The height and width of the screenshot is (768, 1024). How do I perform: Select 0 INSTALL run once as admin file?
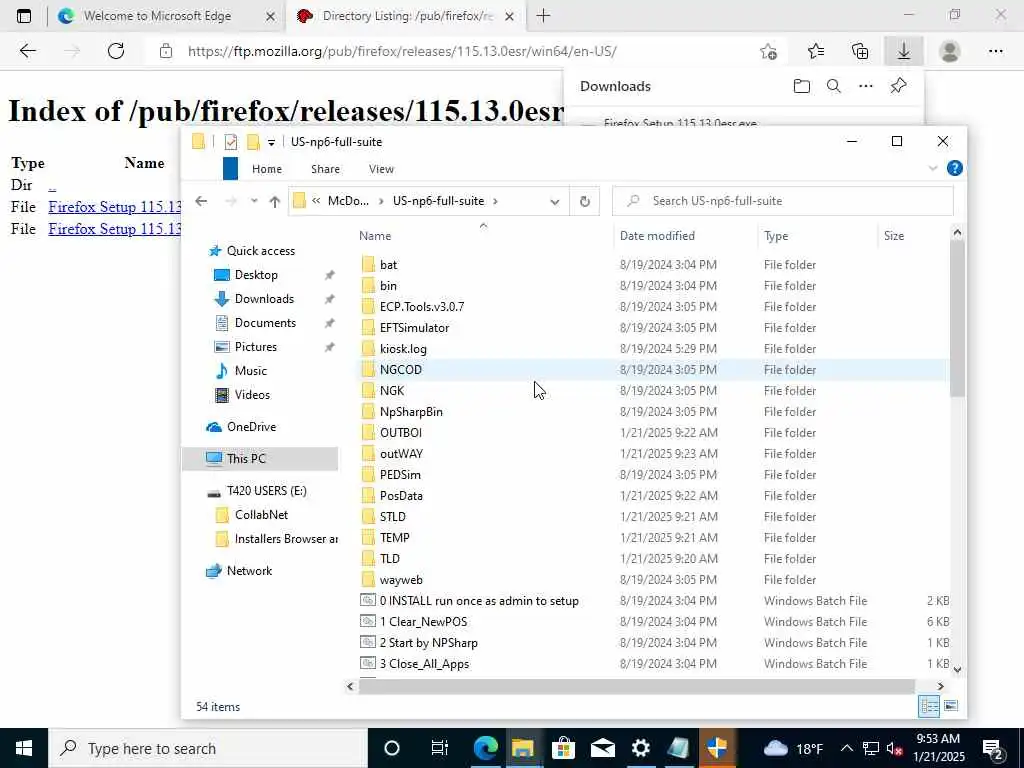(479, 601)
